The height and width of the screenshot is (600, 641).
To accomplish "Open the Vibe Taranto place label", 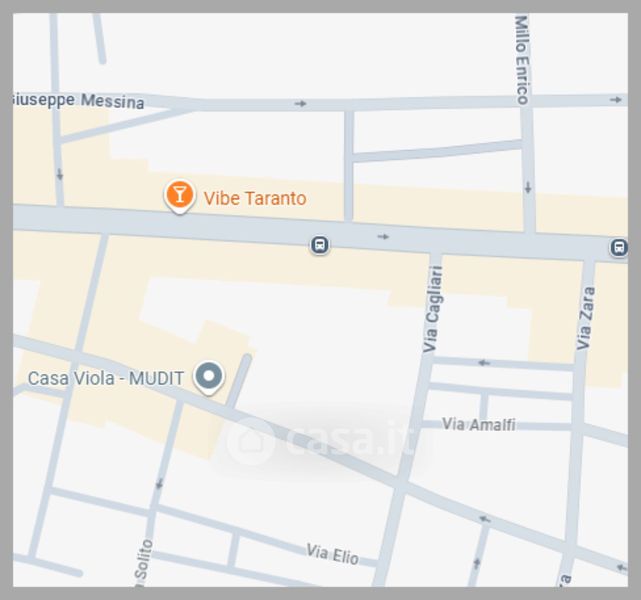I will tap(255, 199).
